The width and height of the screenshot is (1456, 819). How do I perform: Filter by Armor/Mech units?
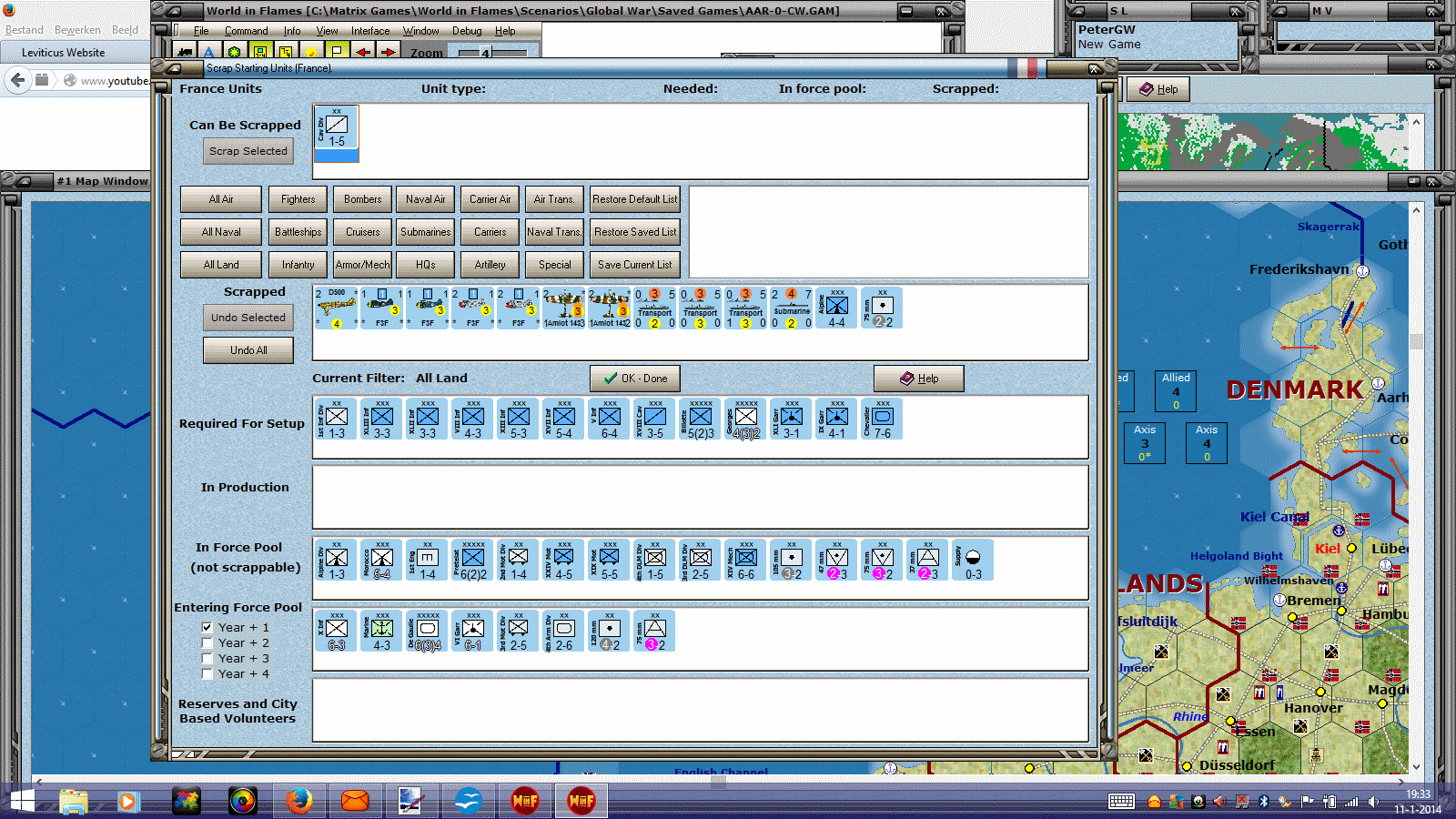coord(363,265)
